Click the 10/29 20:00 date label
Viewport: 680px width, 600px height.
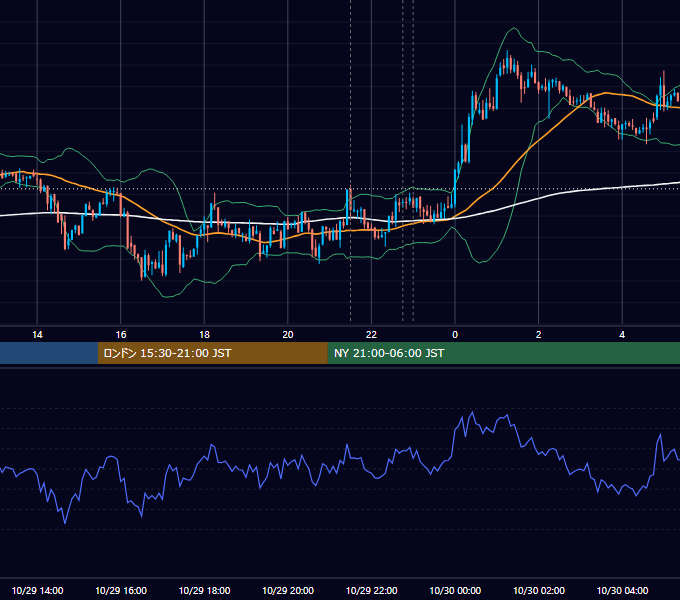click(288, 590)
